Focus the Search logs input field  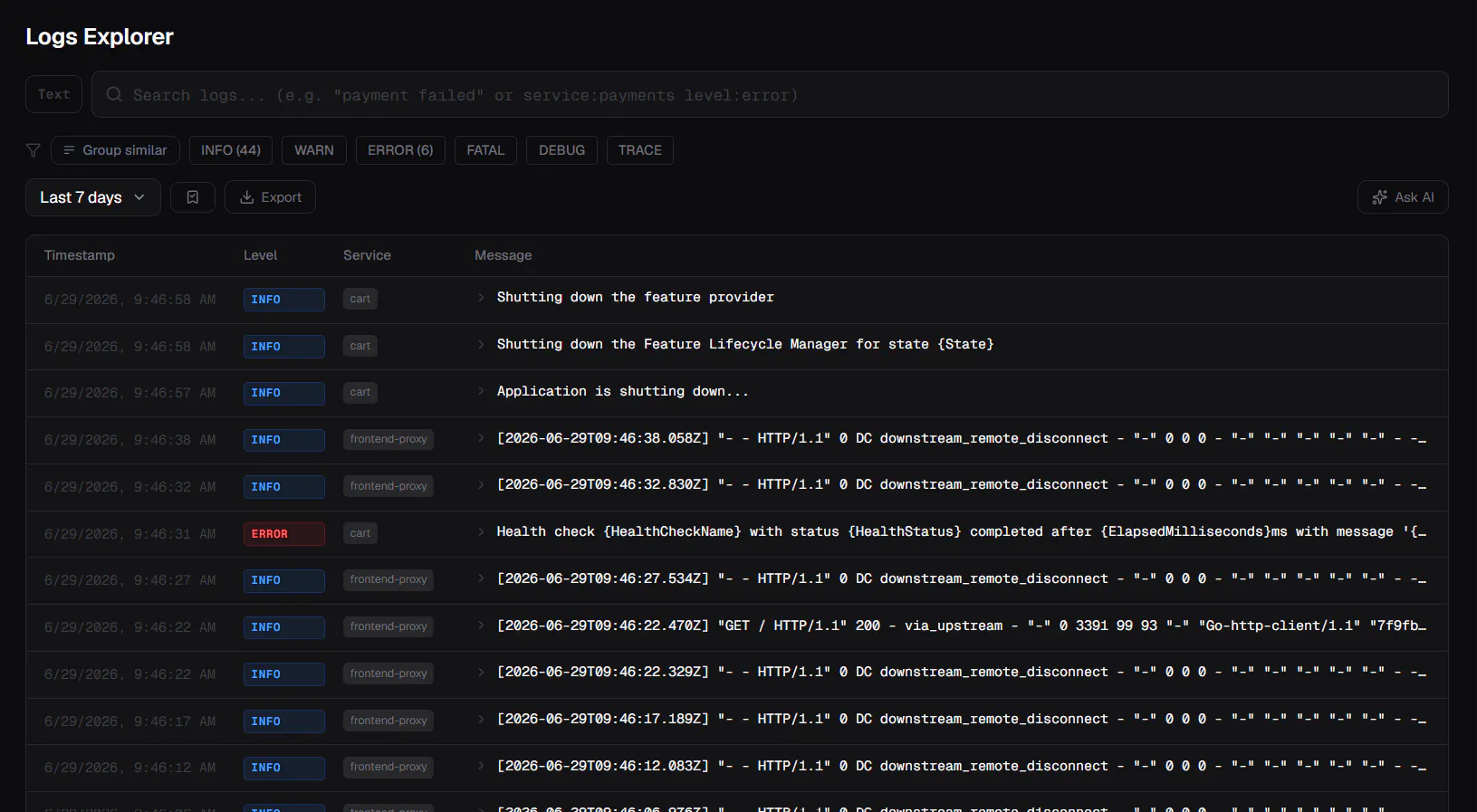[x=770, y=94]
